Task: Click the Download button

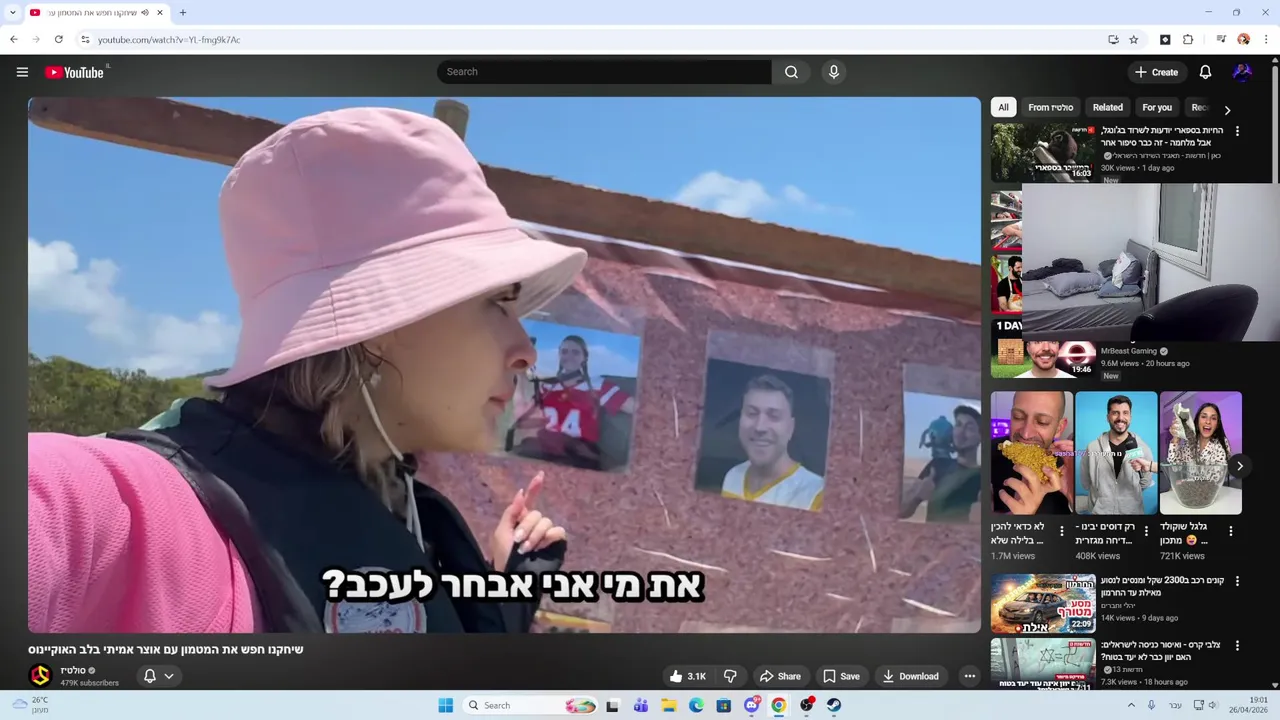Action: pos(910,676)
